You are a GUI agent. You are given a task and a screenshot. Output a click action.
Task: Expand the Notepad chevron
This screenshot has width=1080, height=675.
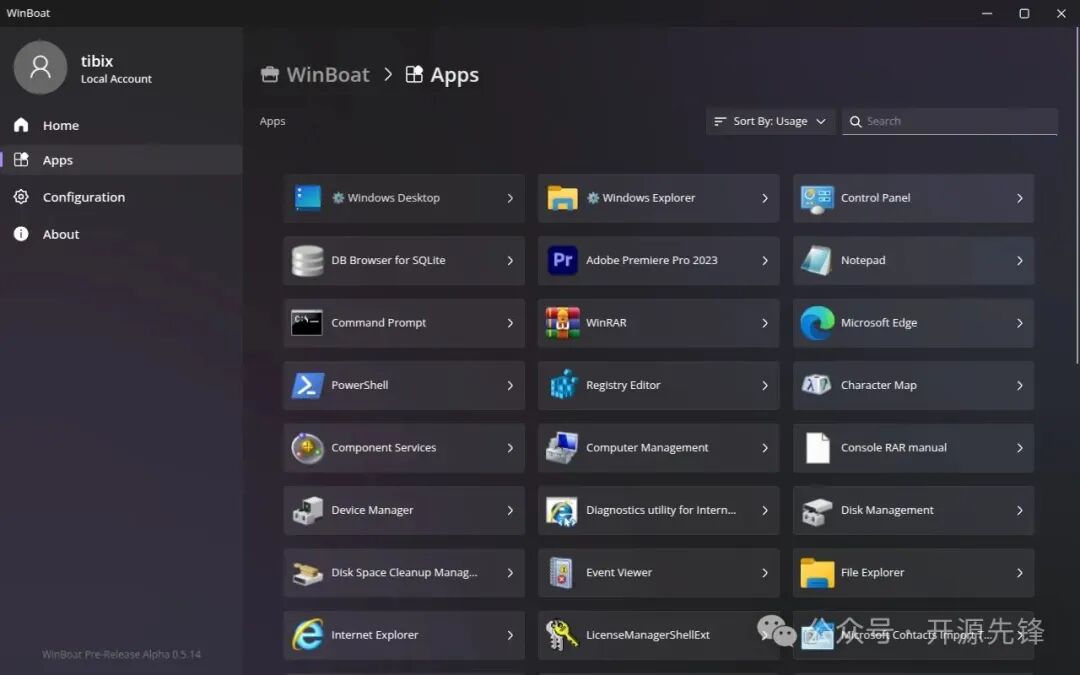[x=1020, y=261]
